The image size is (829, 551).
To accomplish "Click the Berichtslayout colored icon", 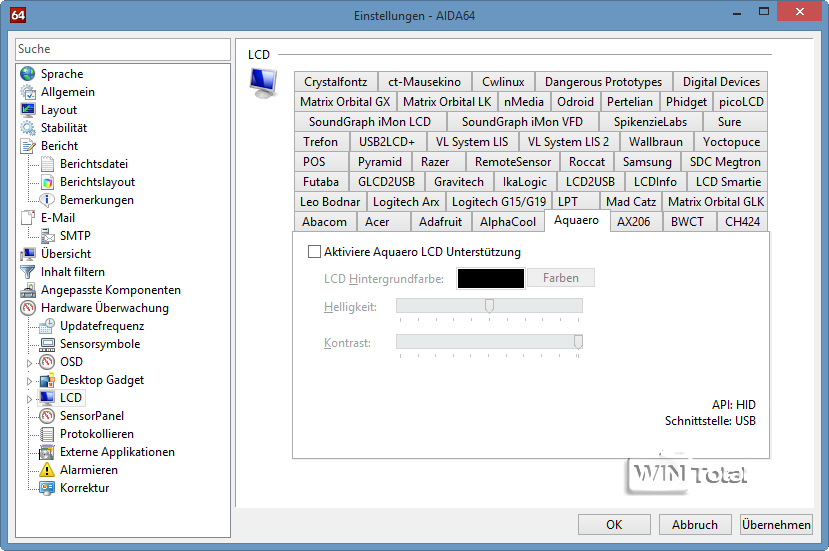I will click(x=47, y=182).
